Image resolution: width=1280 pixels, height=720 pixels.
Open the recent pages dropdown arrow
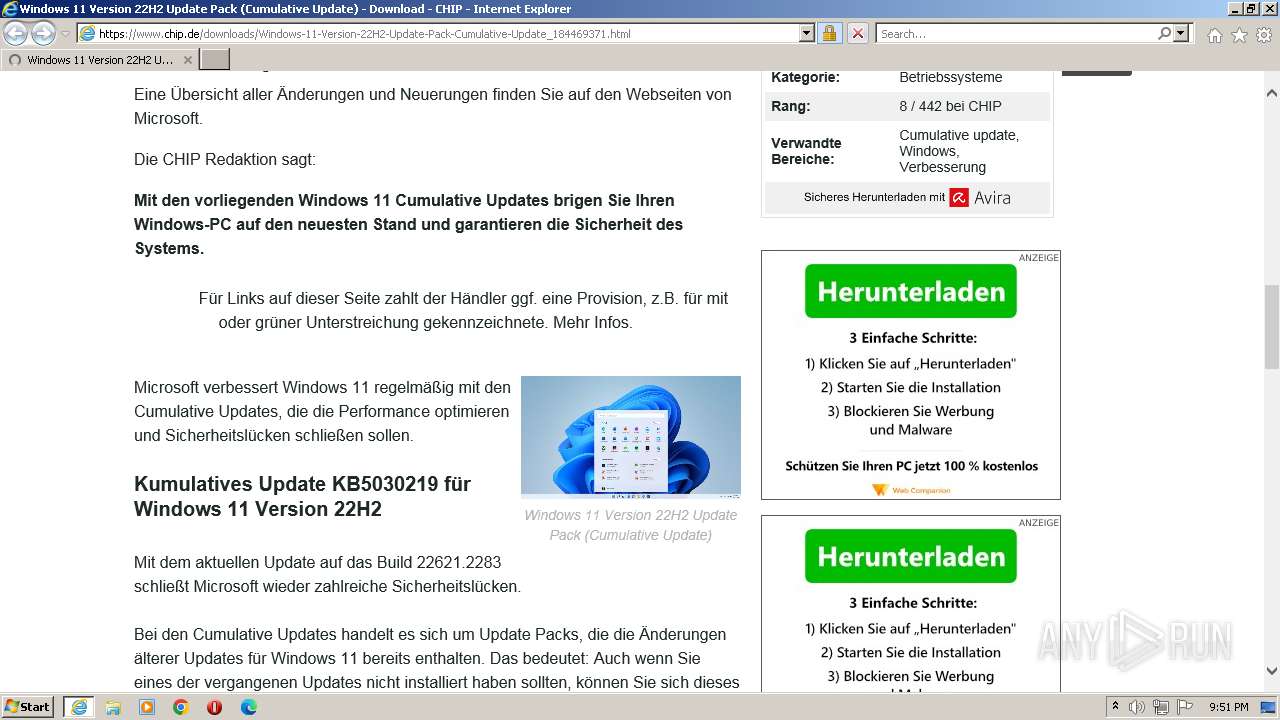point(65,34)
